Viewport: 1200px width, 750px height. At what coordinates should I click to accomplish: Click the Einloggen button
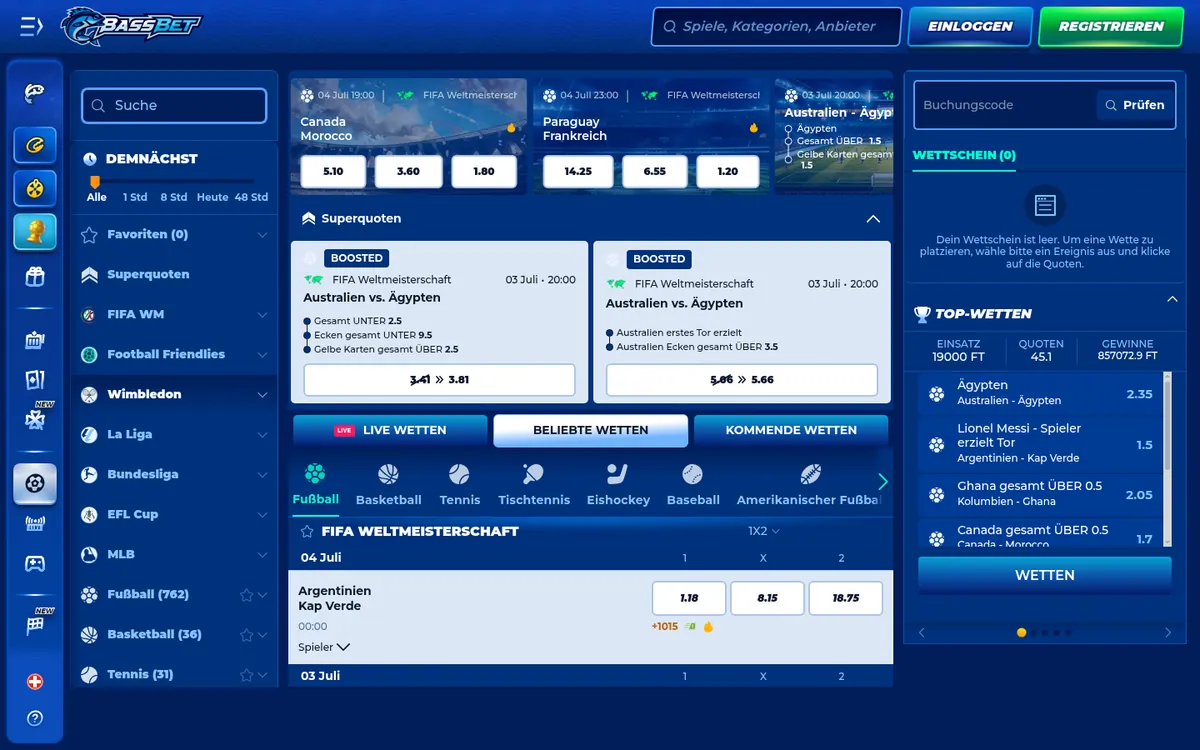[970, 27]
